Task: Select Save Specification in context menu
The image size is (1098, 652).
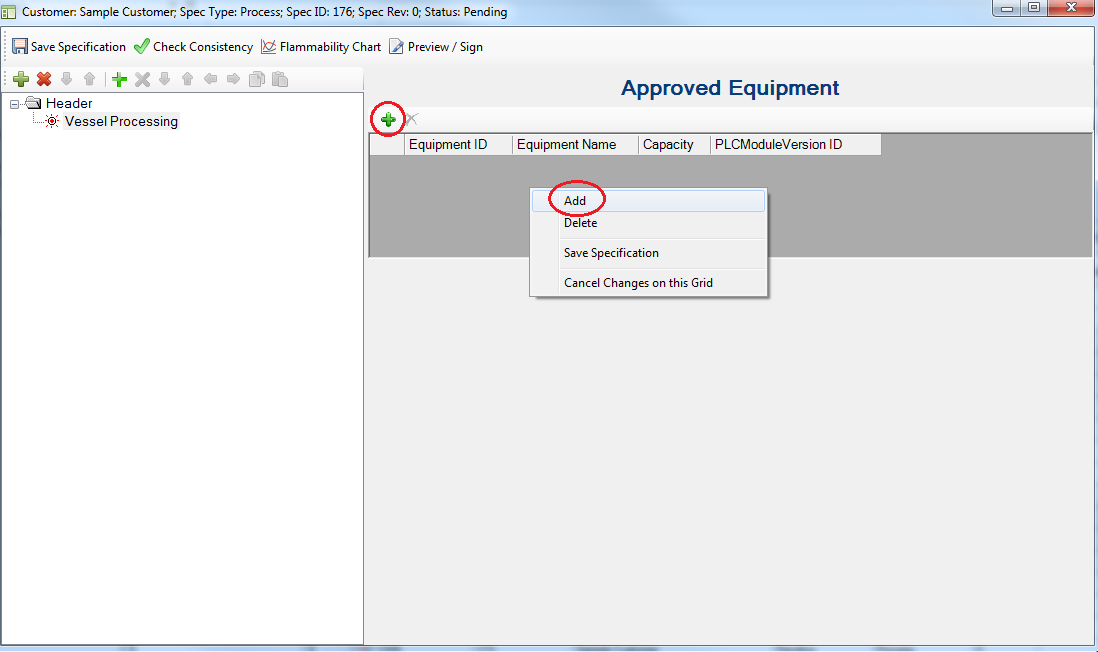Action: [x=611, y=253]
